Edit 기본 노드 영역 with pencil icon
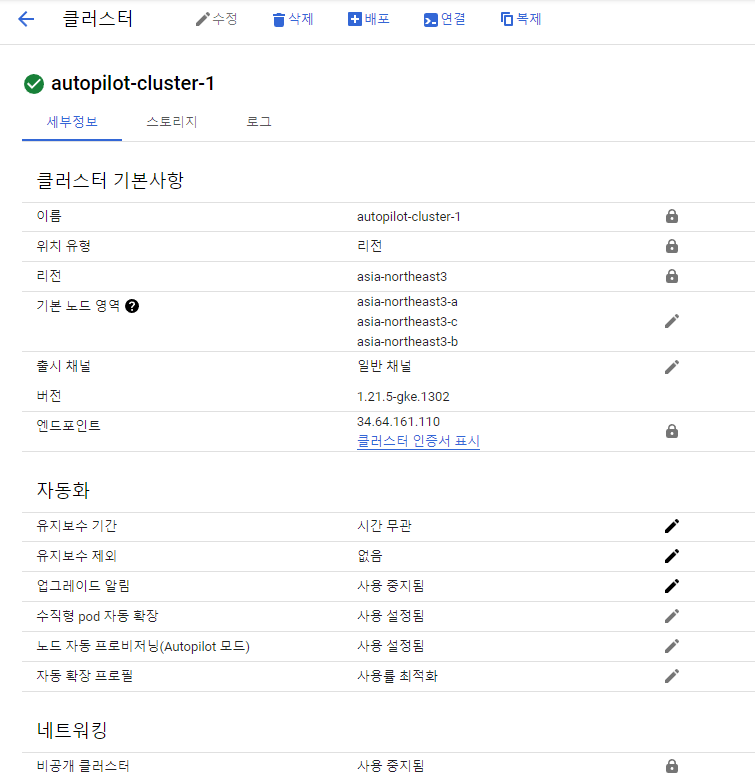 coord(672,321)
